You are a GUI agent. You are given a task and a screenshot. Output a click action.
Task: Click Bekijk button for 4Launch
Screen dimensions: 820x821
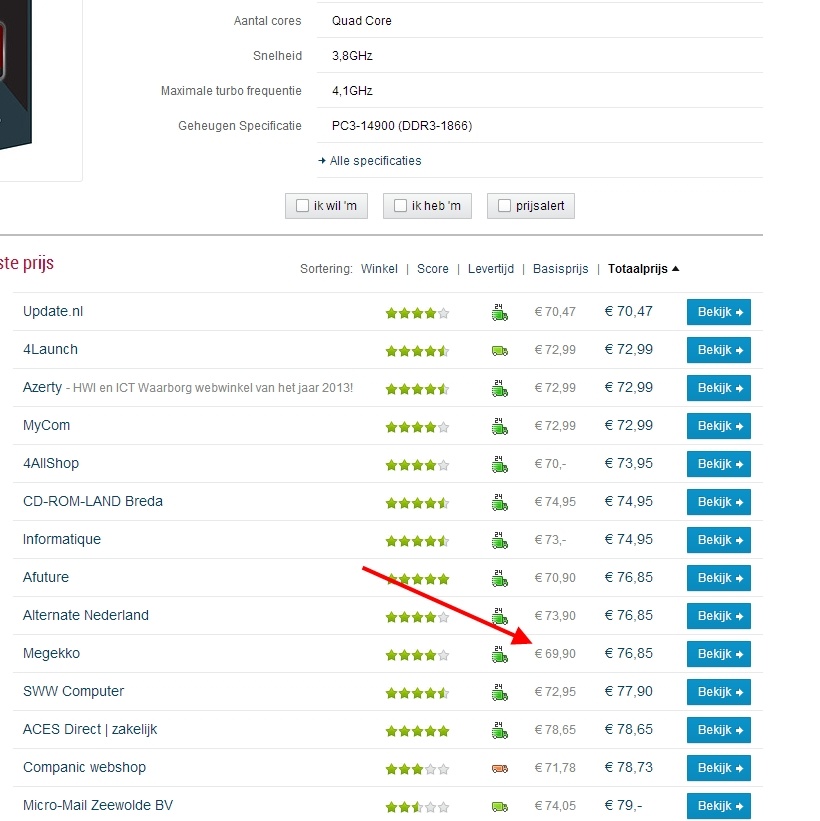(718, 350)
